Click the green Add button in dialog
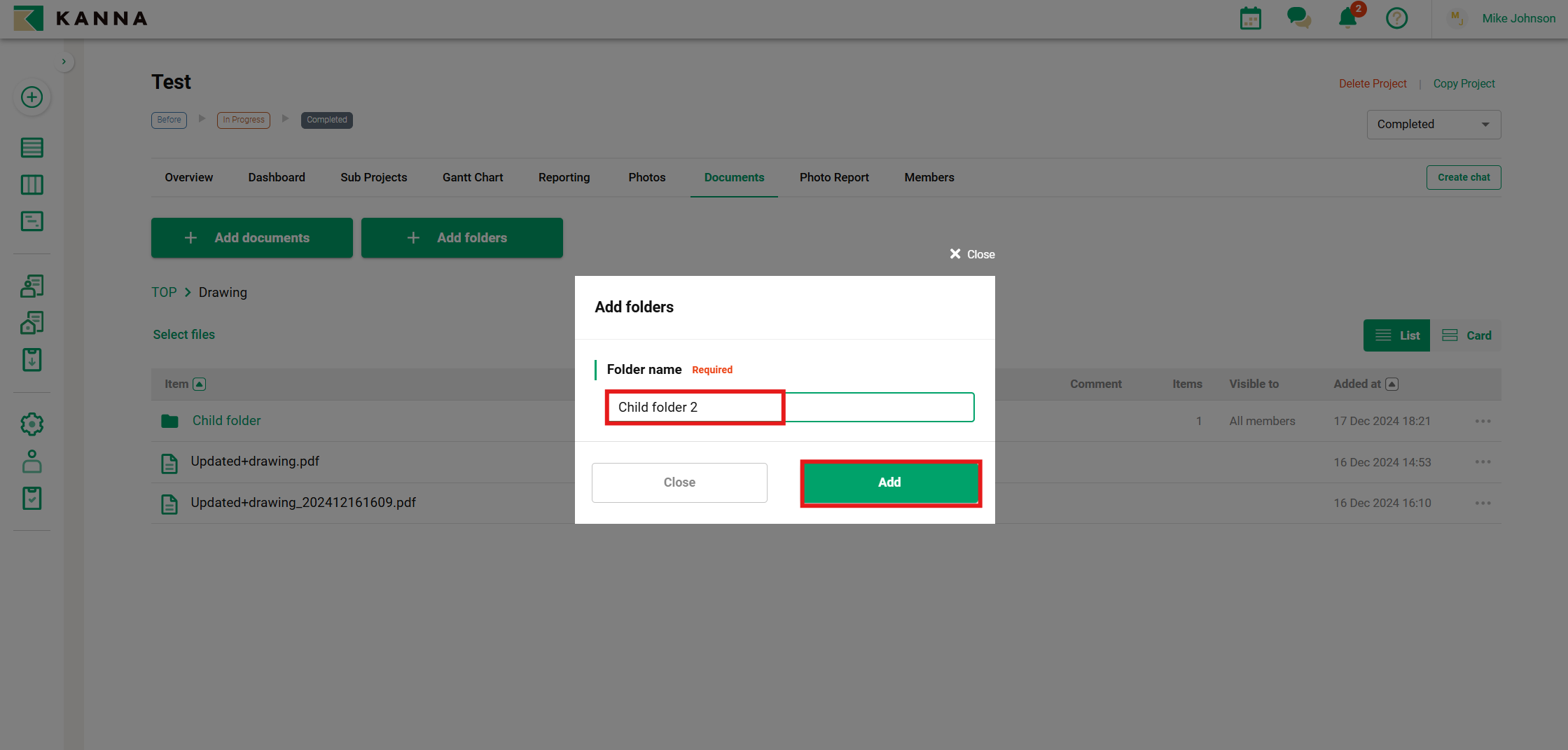The image size is (1568, 750). (889, 482)
